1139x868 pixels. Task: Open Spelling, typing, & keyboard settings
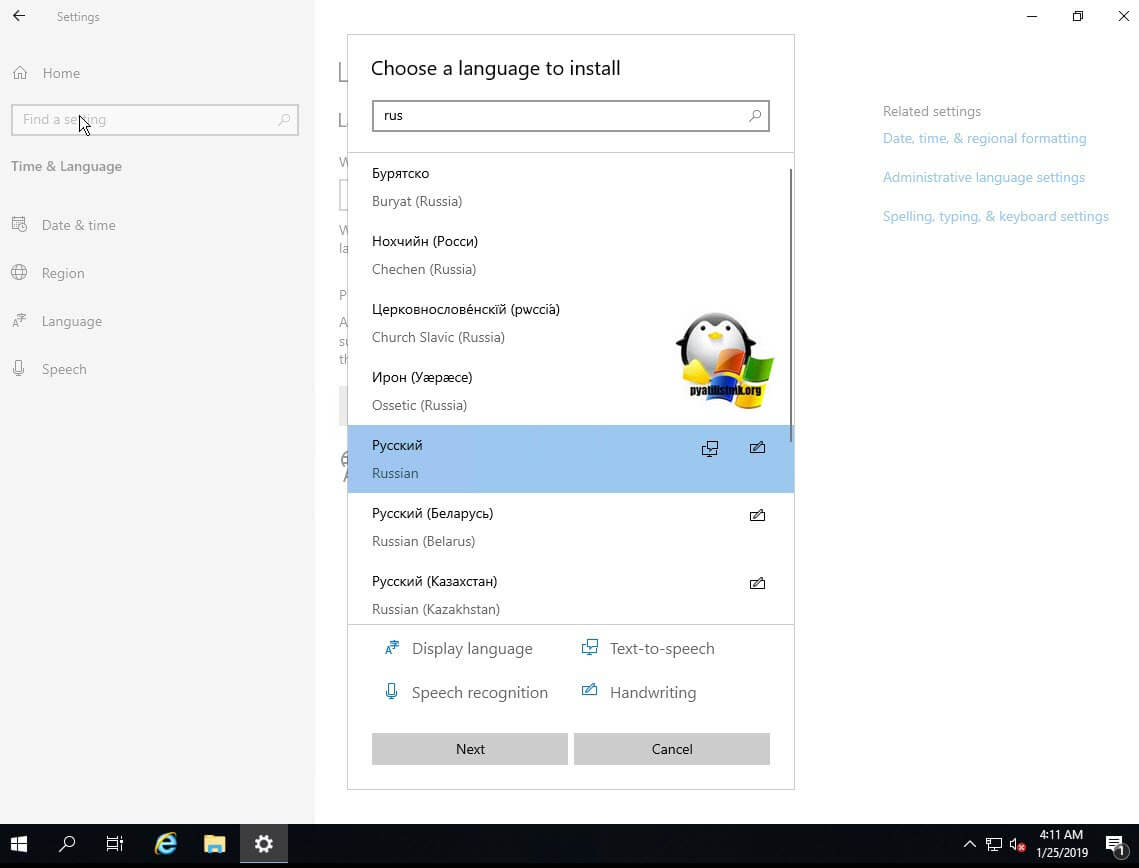point(995,216)
